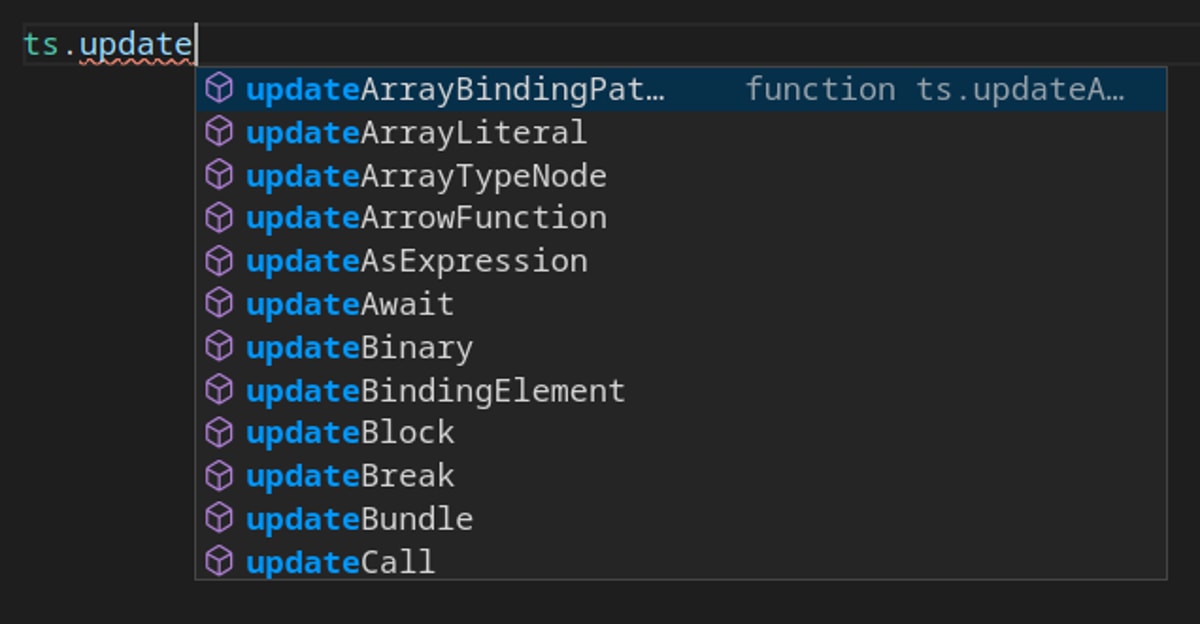Click the cube icon beside updateArrowFunction
The height and width of the screenshot is (624, 1200).
pos(218,217)
